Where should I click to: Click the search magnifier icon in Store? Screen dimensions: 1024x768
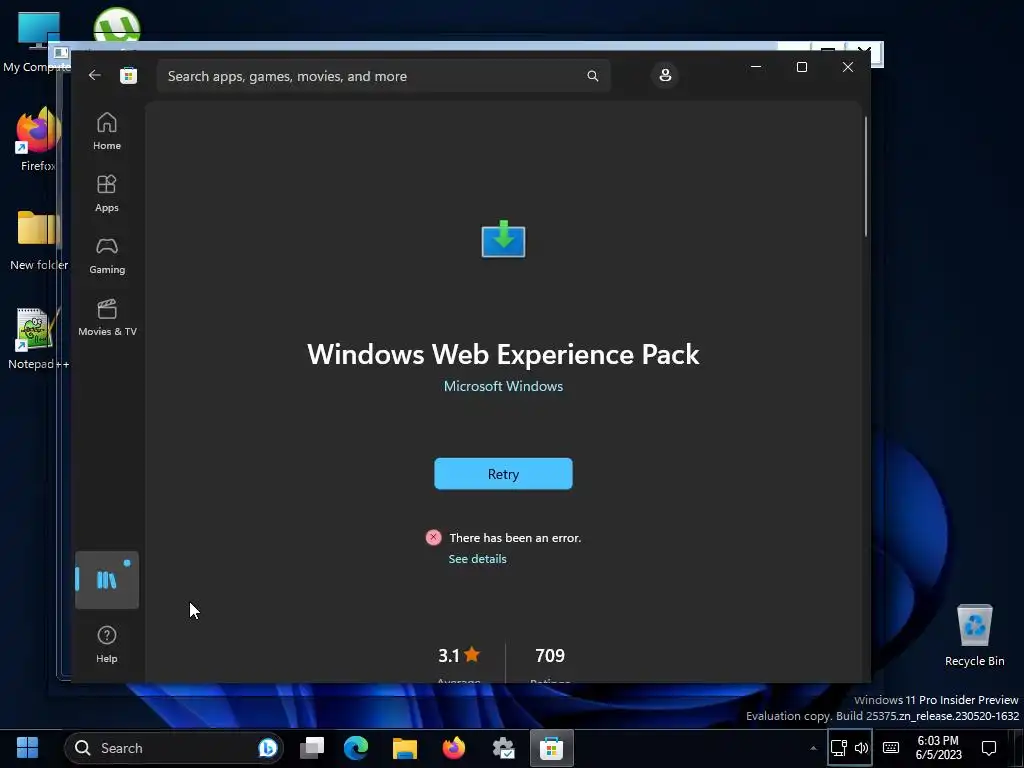(592, 76)
